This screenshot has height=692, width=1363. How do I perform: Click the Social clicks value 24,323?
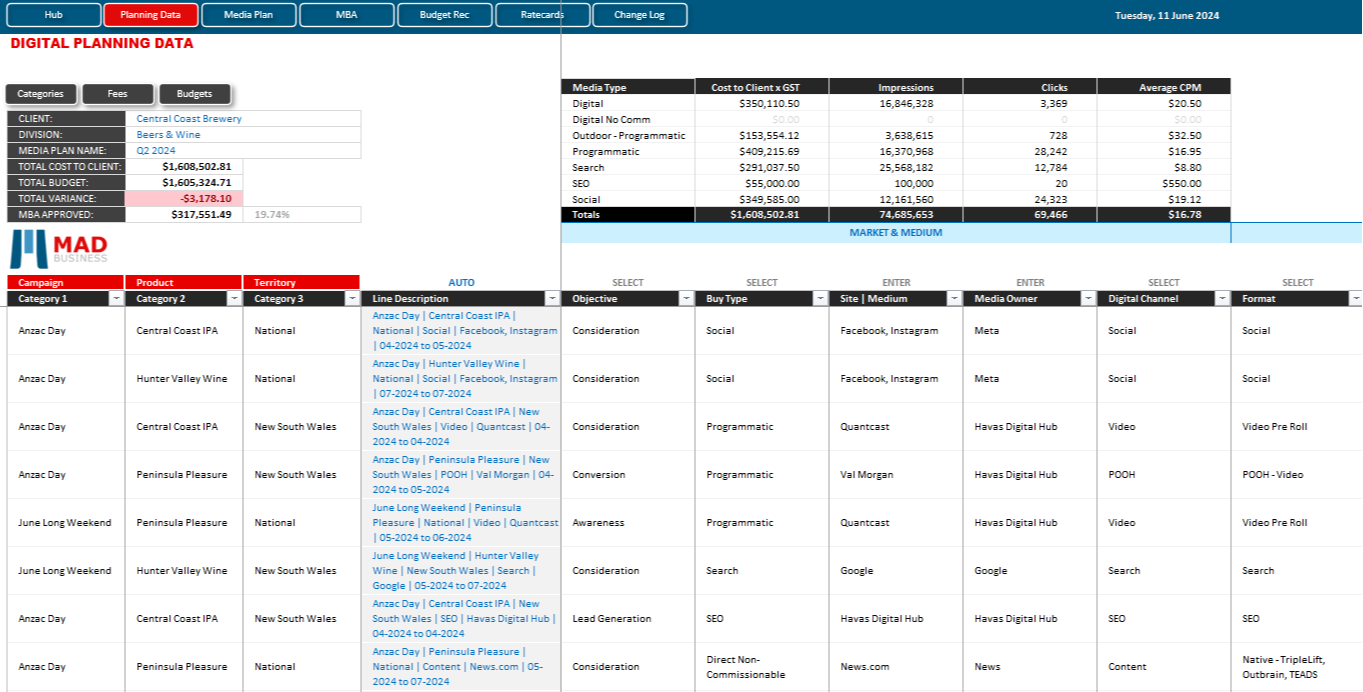(x=1030, y=199)
